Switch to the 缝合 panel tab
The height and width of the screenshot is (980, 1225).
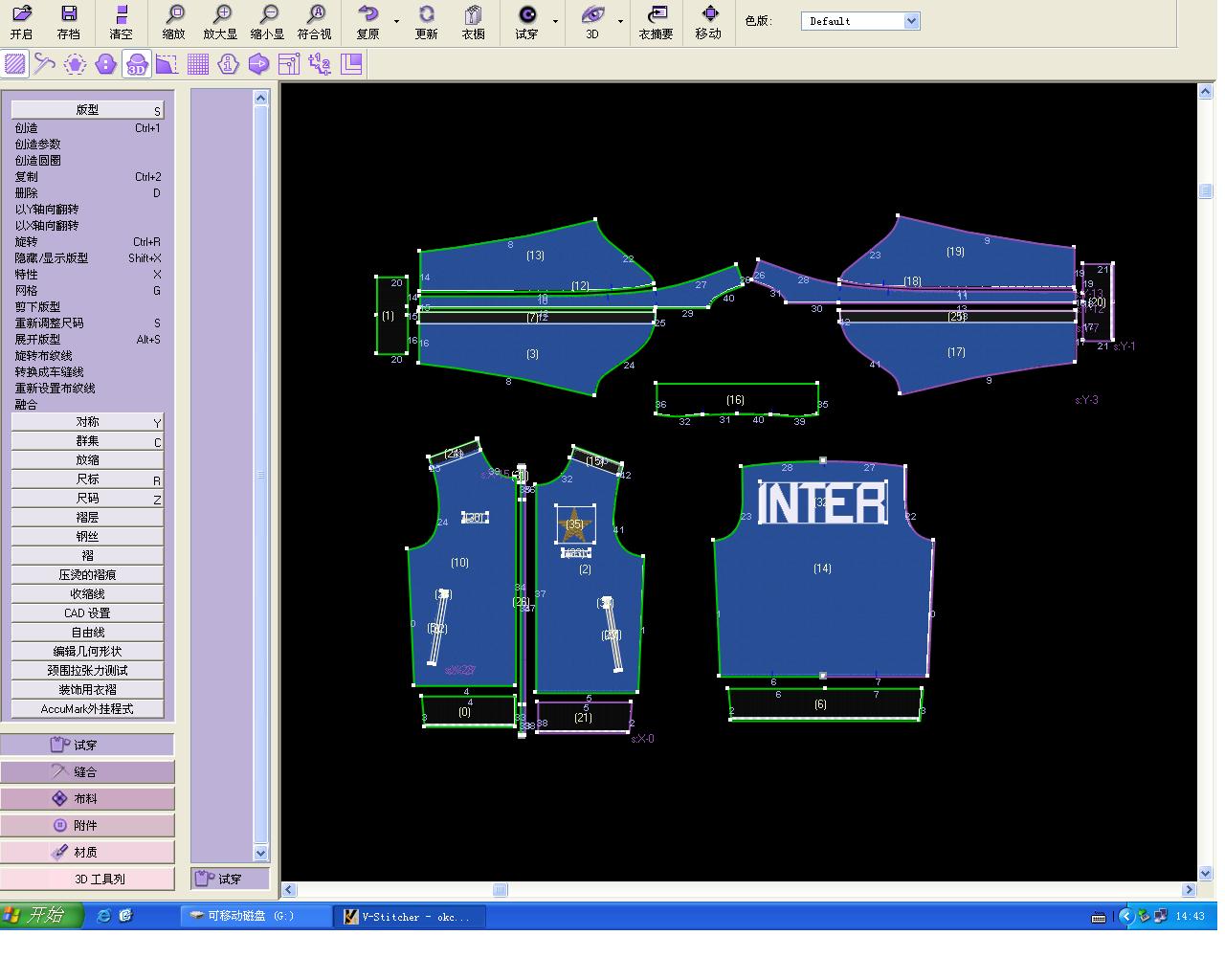coord(87,771)
